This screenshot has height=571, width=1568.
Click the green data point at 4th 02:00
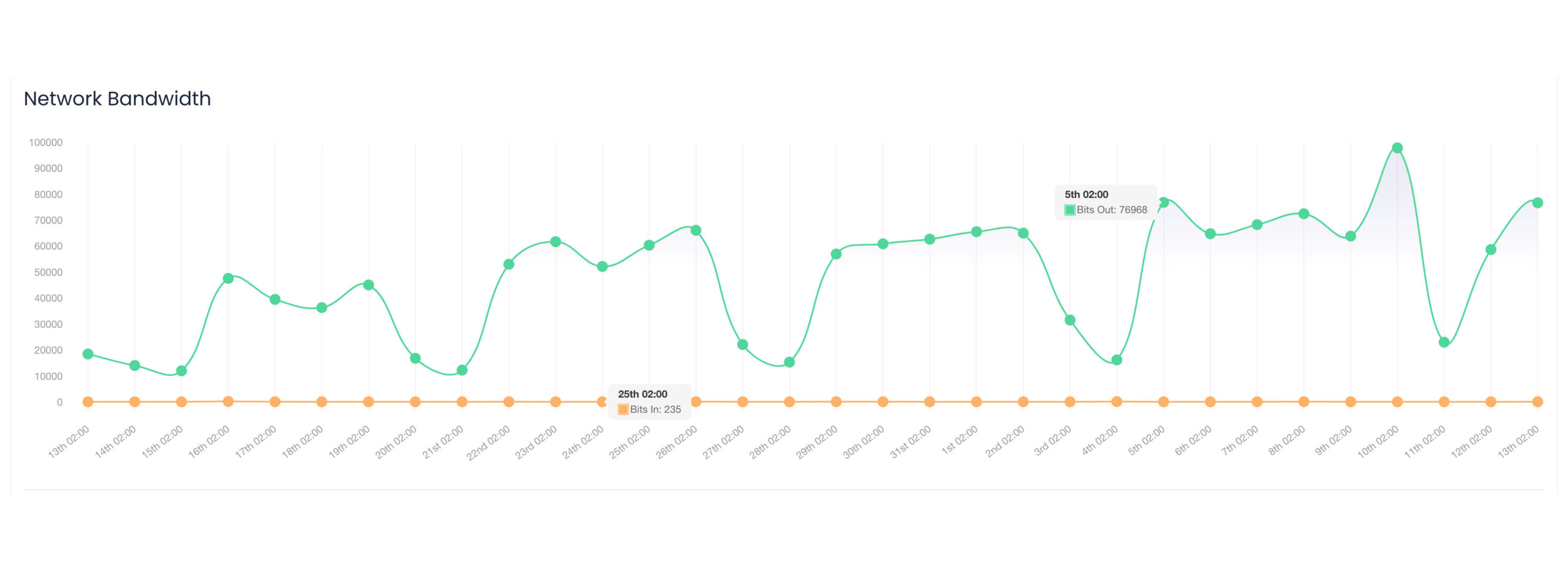tap(1117, 360)
